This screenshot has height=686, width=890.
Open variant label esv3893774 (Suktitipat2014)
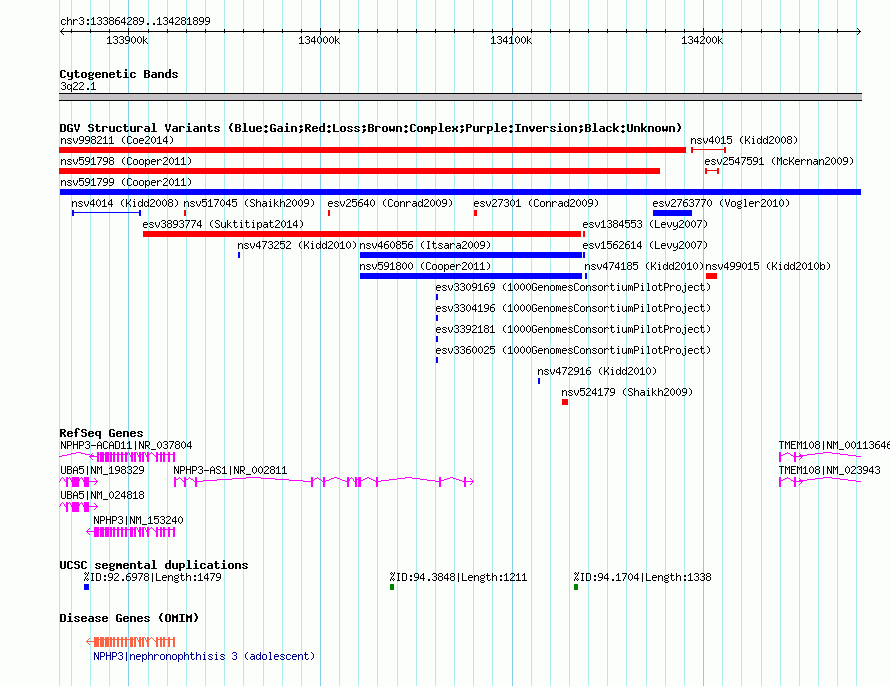point(223,224)
